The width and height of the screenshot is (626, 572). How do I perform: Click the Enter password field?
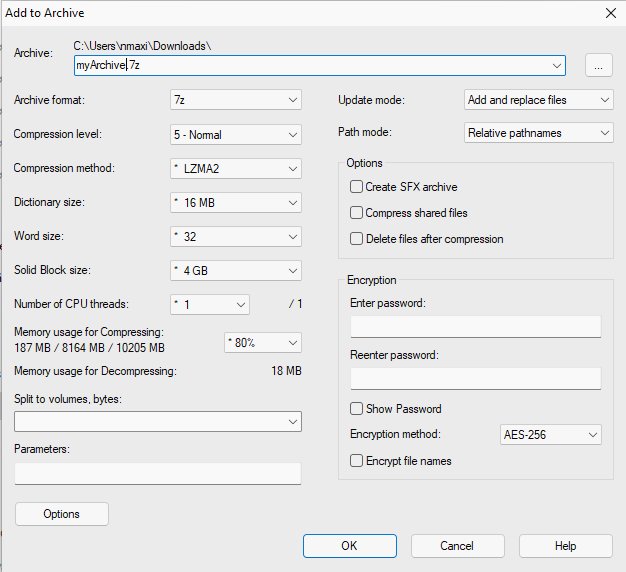pos(475,327)
